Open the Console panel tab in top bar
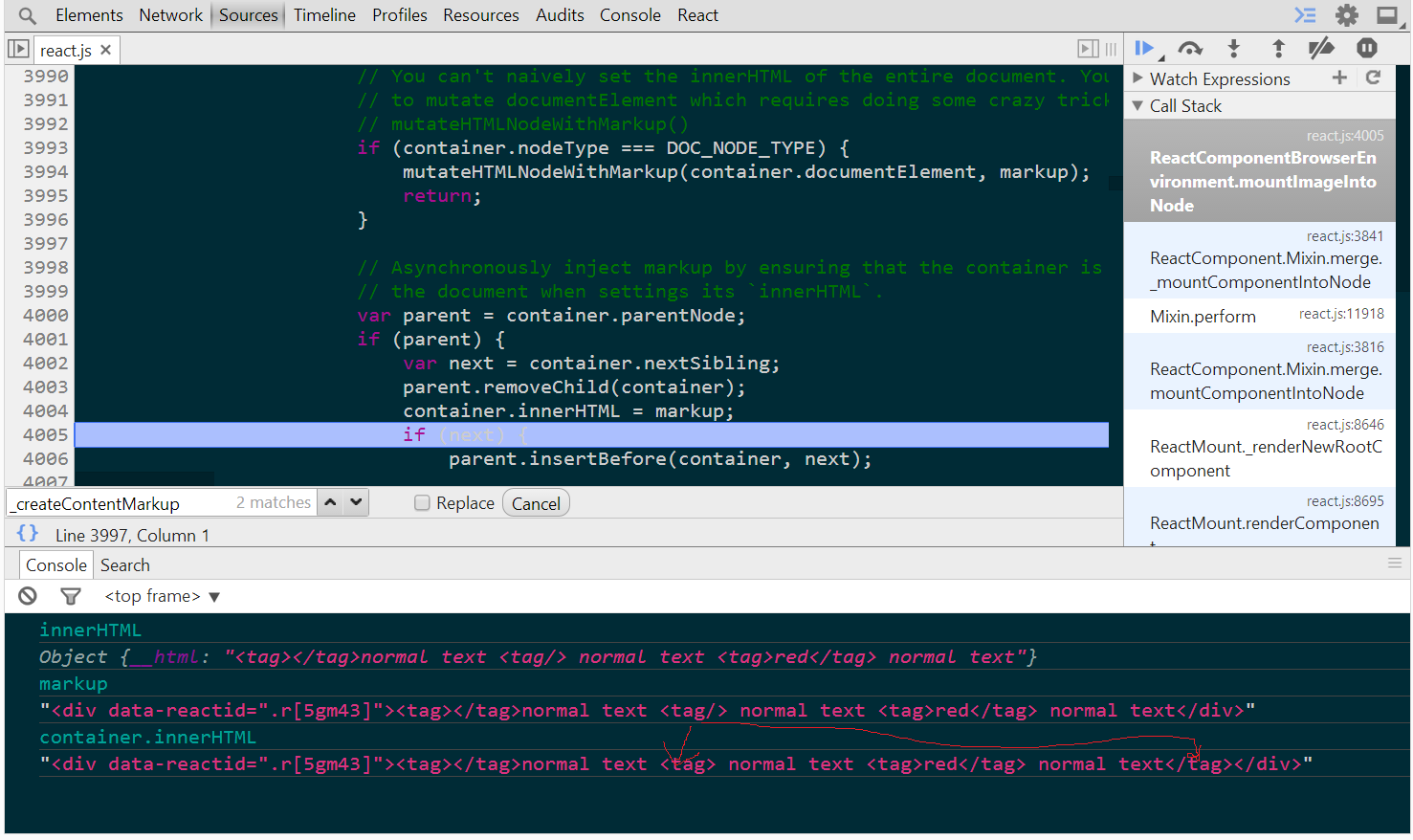The image size is (1413, 840). point(630,15)
